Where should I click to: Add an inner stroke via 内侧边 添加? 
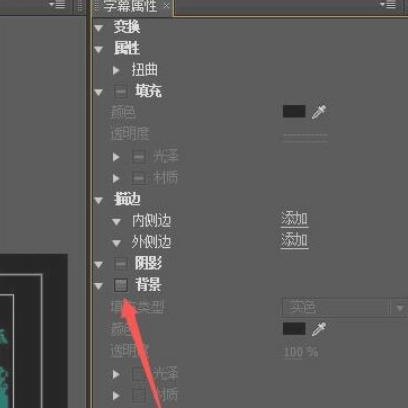coord(294,219)
